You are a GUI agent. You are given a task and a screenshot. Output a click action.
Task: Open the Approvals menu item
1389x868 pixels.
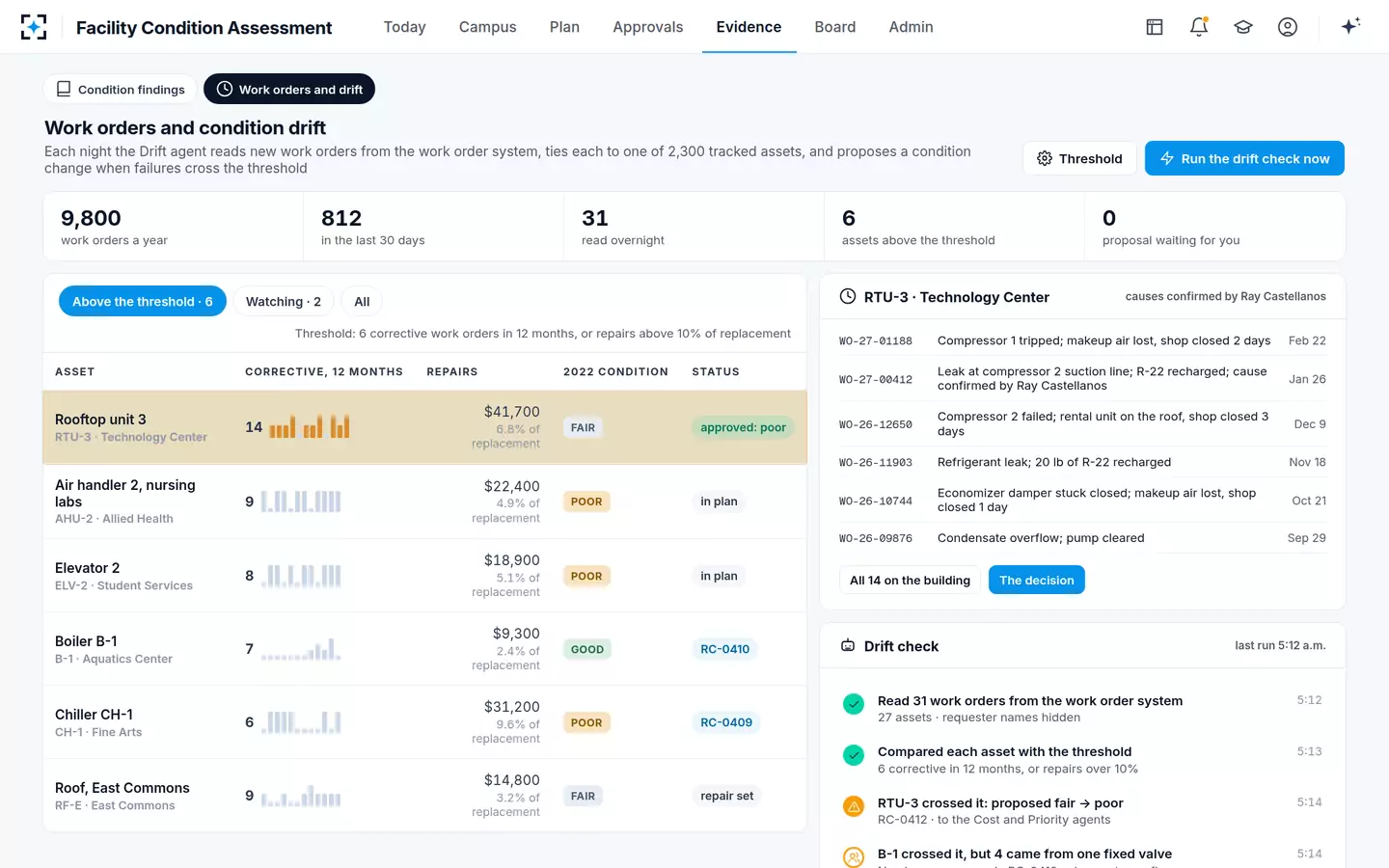648,27
